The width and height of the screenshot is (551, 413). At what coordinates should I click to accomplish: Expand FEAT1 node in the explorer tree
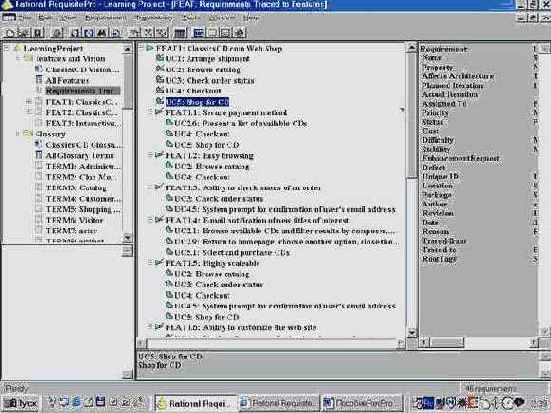coord(29,102)
